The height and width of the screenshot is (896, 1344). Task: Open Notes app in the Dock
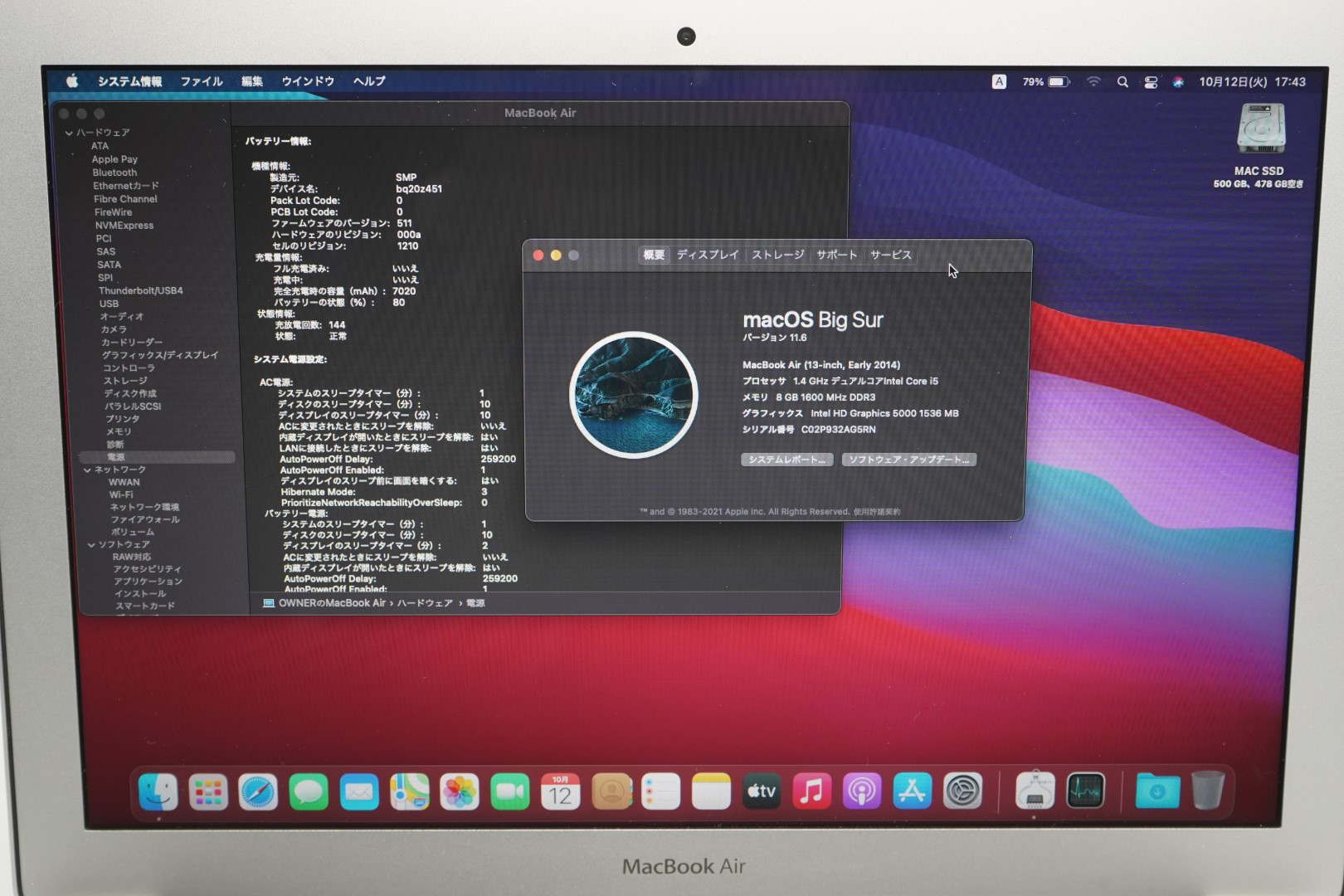coord(711,791)
